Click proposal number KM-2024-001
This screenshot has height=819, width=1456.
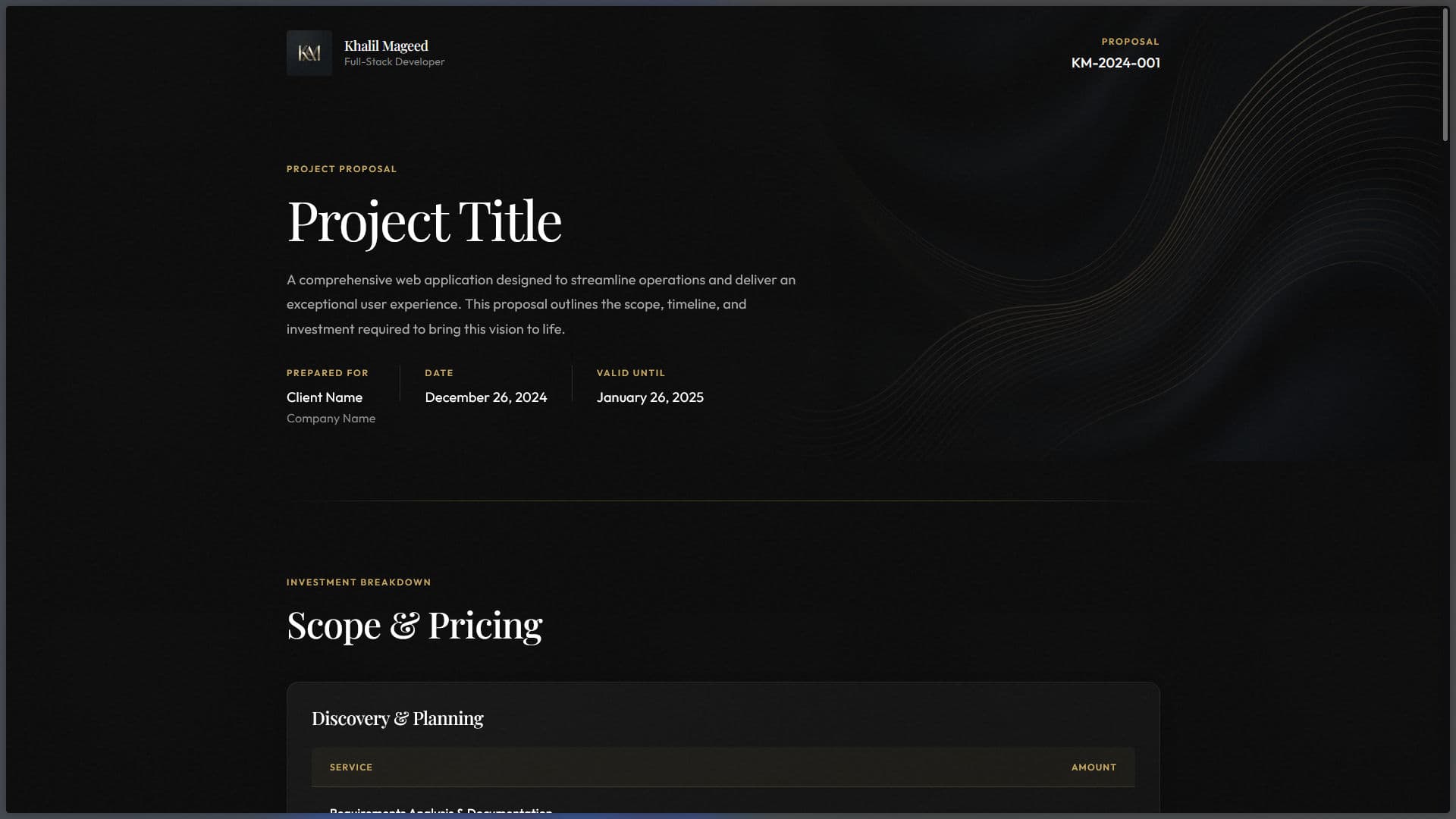click(1115, 63)
